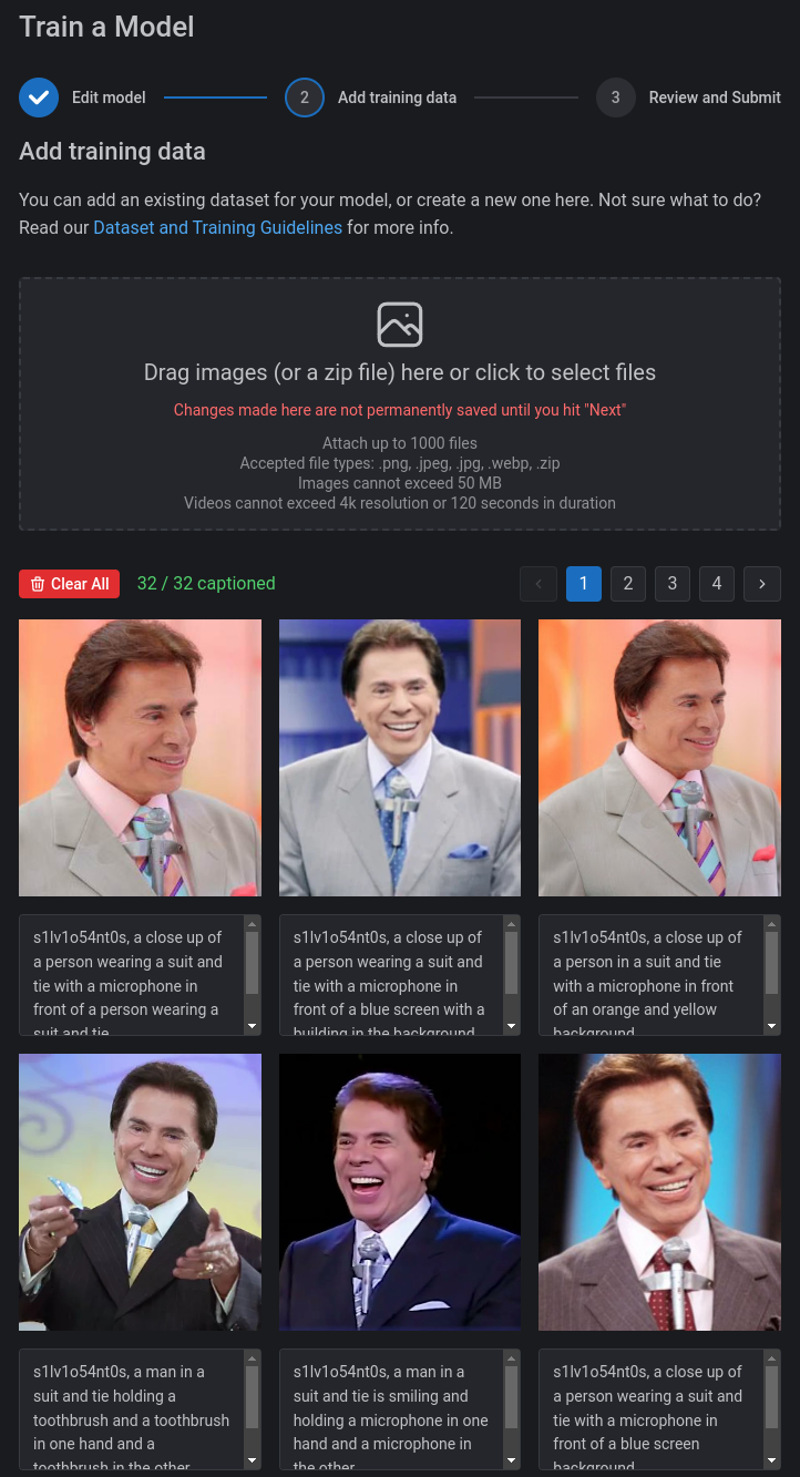Click the trash icon on Clear All
Screen dimensions: 800x1477
tap(37, 584)
